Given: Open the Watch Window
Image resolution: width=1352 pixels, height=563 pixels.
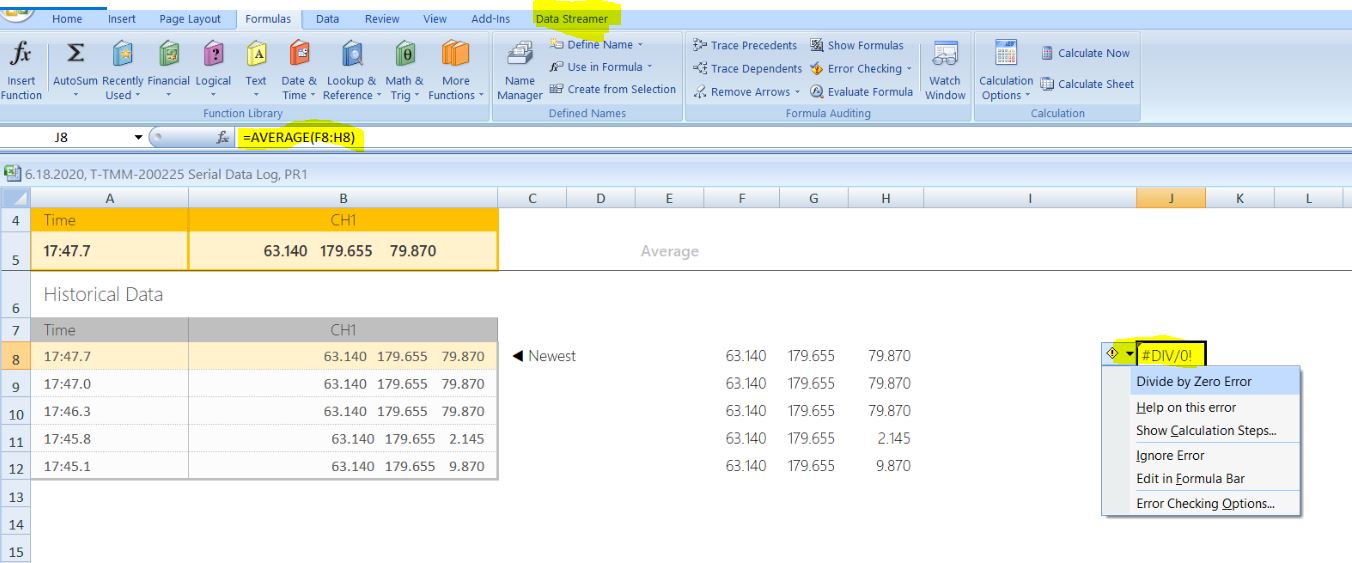Looking at the screenshot, I should [945, 70].
